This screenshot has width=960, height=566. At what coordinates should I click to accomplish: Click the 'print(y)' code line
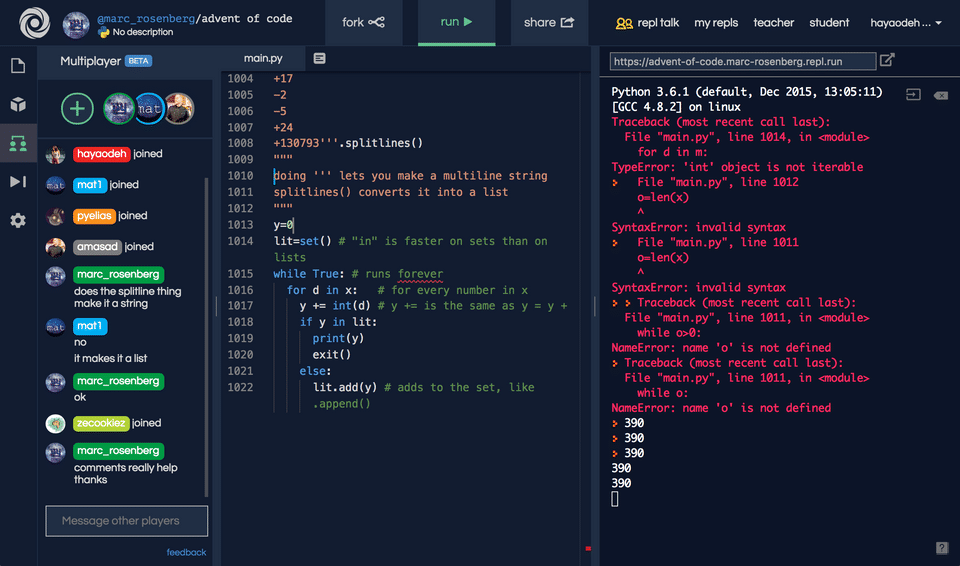[338, 338]
